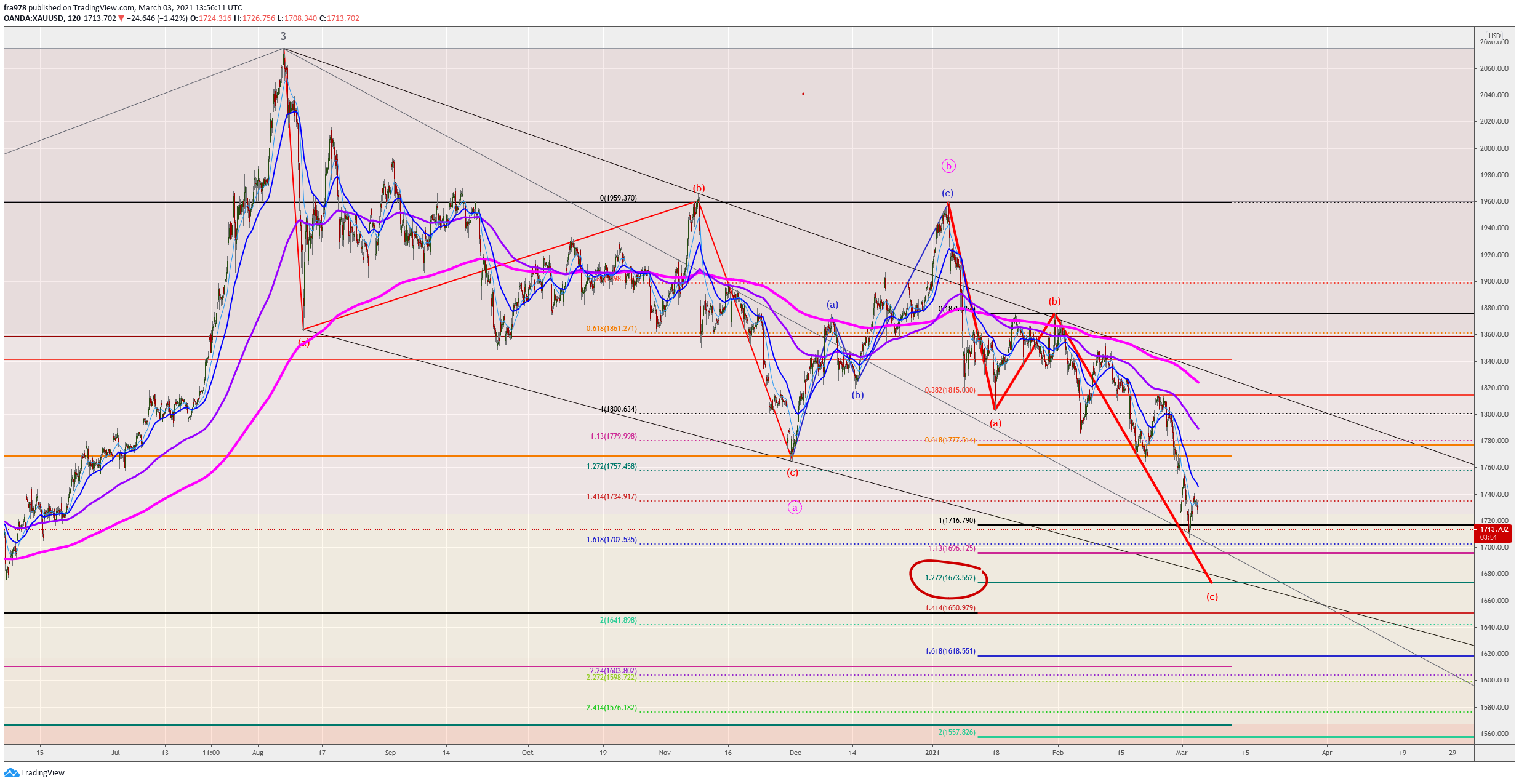The image size is (1519, 784).
Task: Click the close value C:1713.702
Action: 339,18
